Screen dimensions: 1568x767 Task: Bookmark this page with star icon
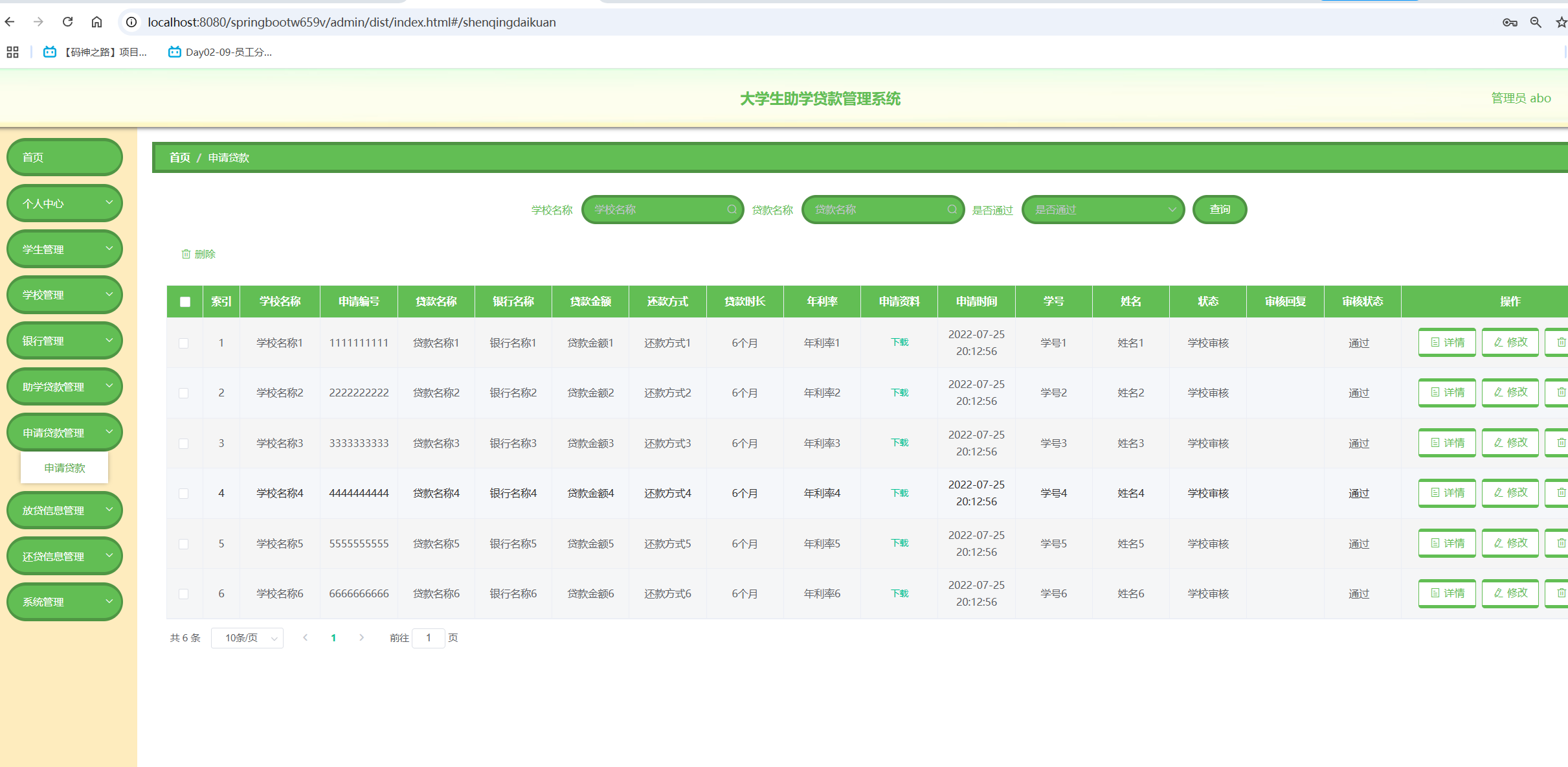coord(1561,22)
